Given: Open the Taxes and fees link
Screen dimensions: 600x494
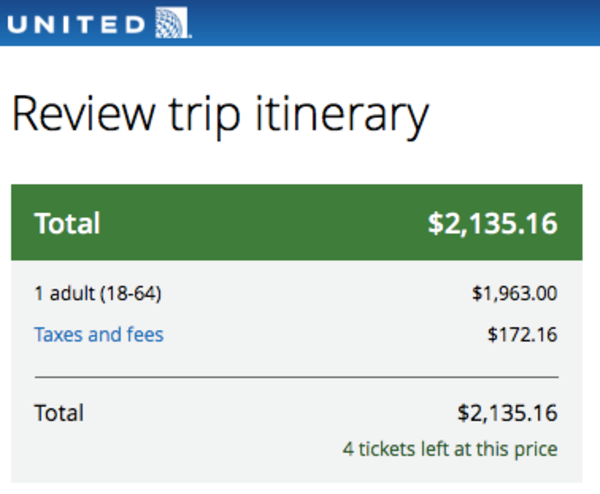Looking at the screenshot, I should 98,334.
